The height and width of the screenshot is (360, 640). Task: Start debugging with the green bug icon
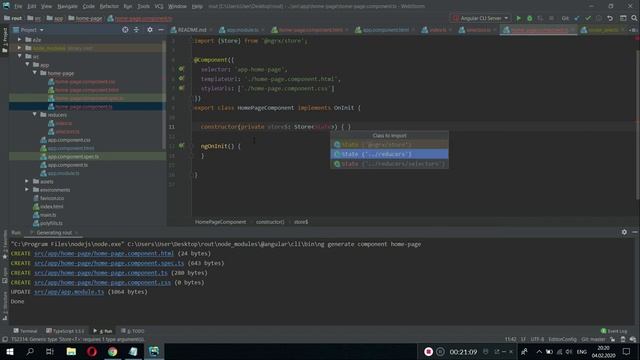tap(529, 18)
